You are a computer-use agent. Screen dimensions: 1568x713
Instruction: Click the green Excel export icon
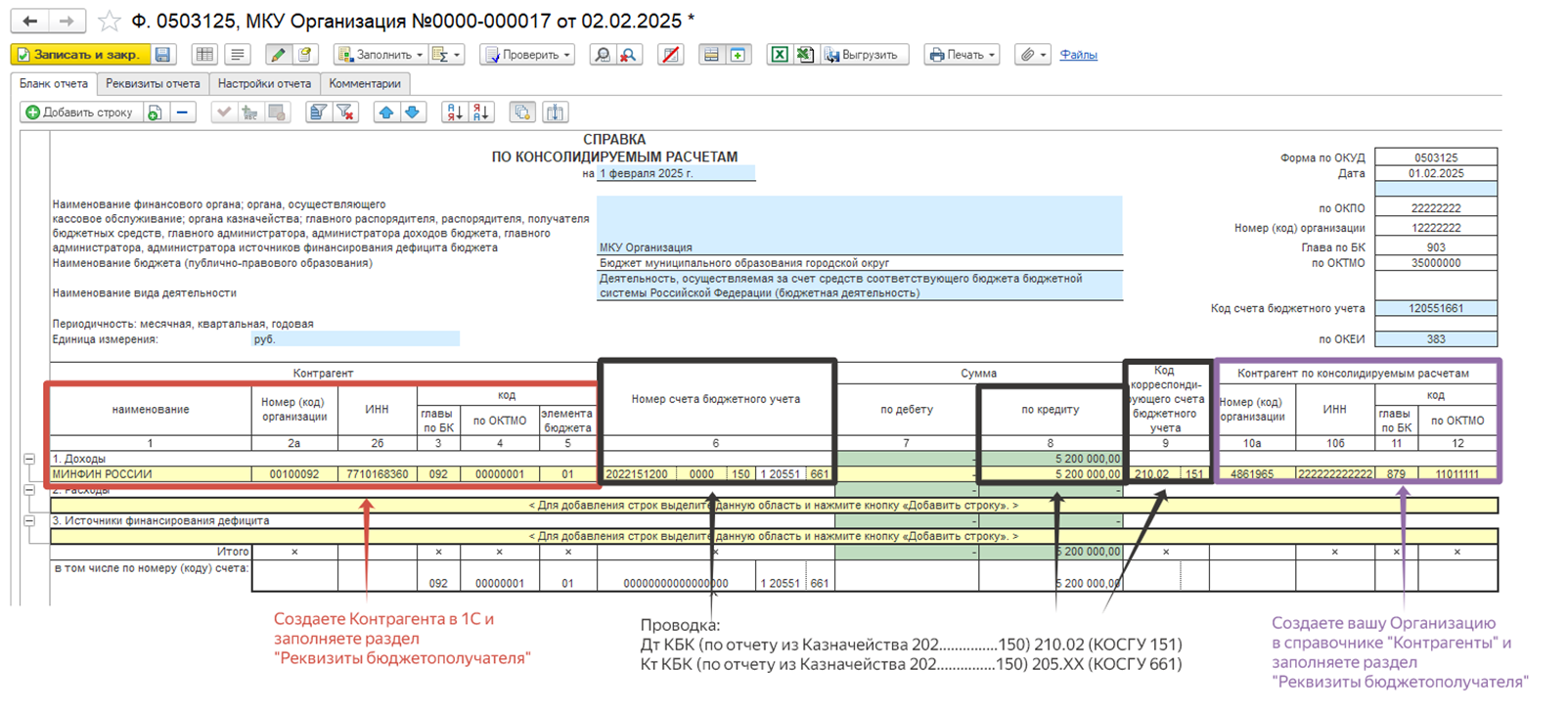(x=780, y=55)
